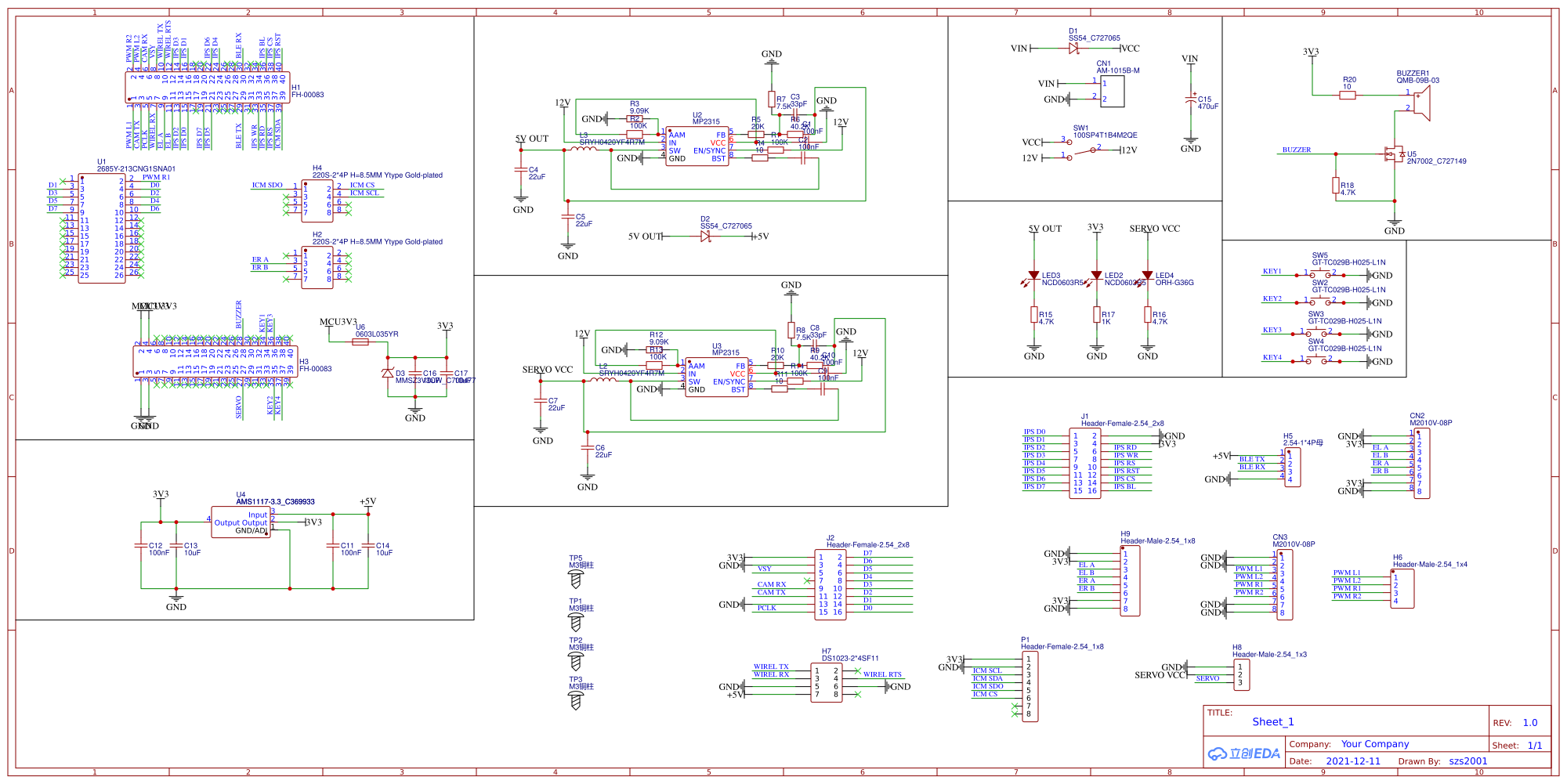
Task: Click the H6 Header-Male 1x4 connector
Action: tap(1402, 588)
